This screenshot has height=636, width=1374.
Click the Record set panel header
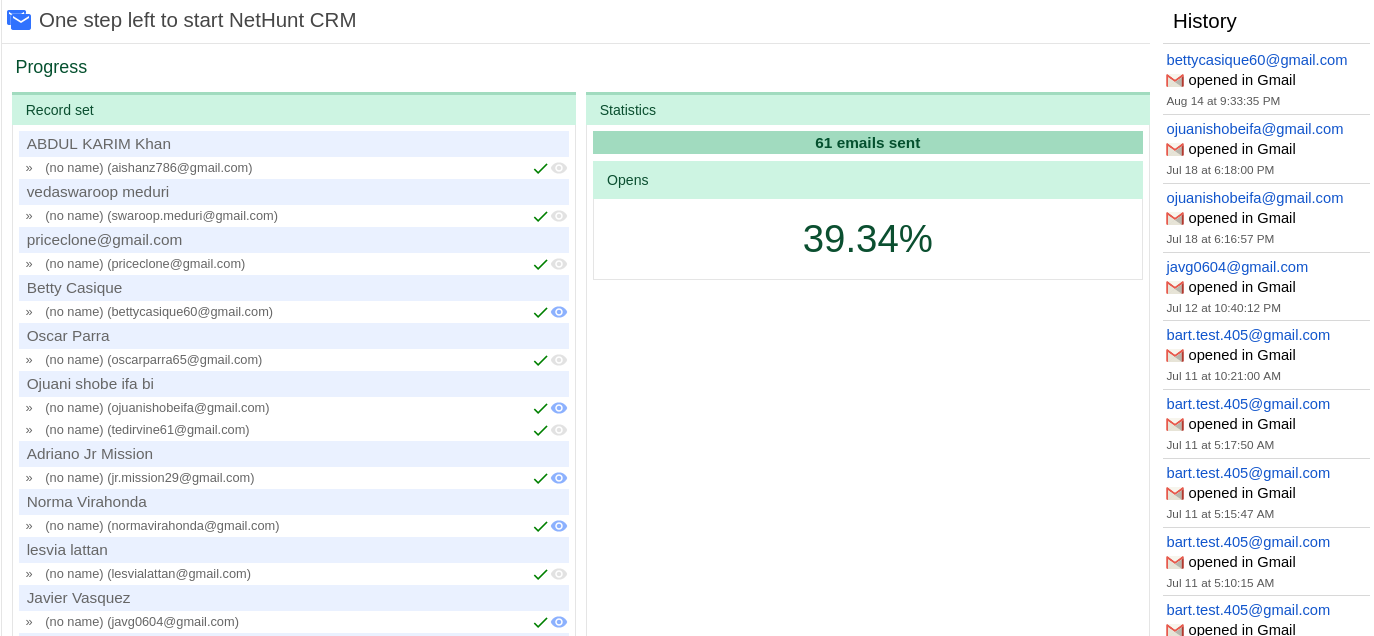click(294, 109)
